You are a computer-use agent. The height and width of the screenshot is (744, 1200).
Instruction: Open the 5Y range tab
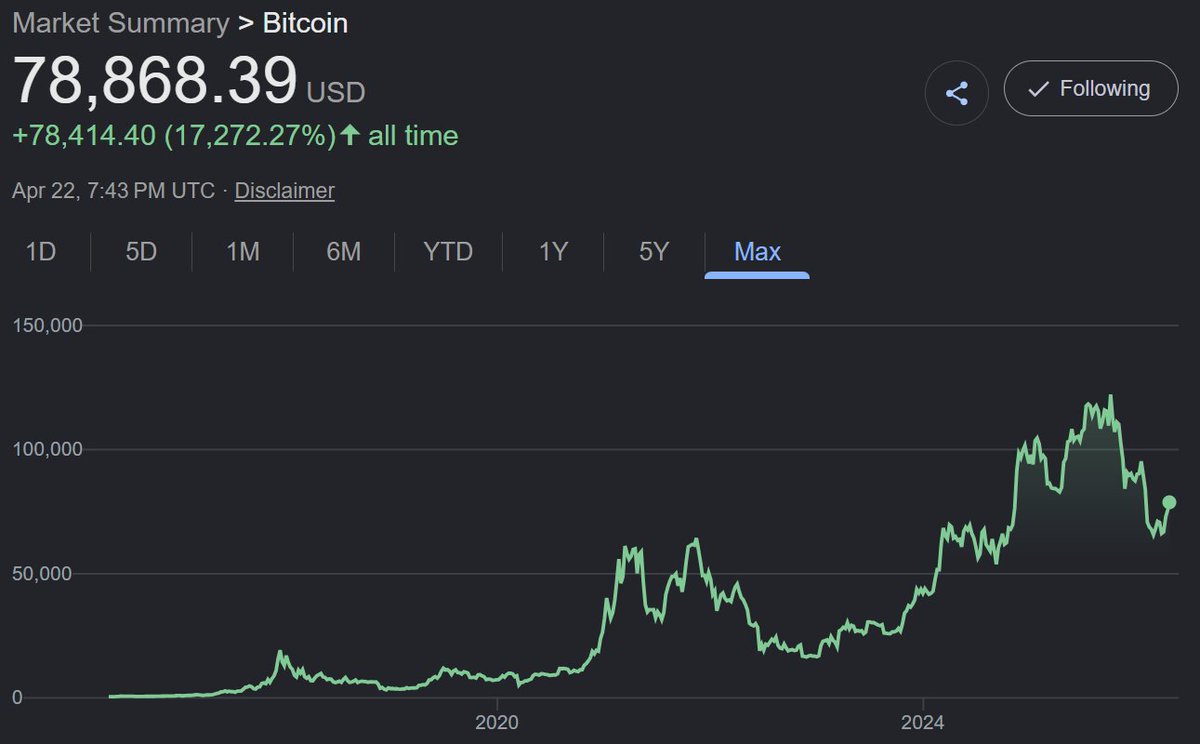pyautogui.click(x=653, y=252)
